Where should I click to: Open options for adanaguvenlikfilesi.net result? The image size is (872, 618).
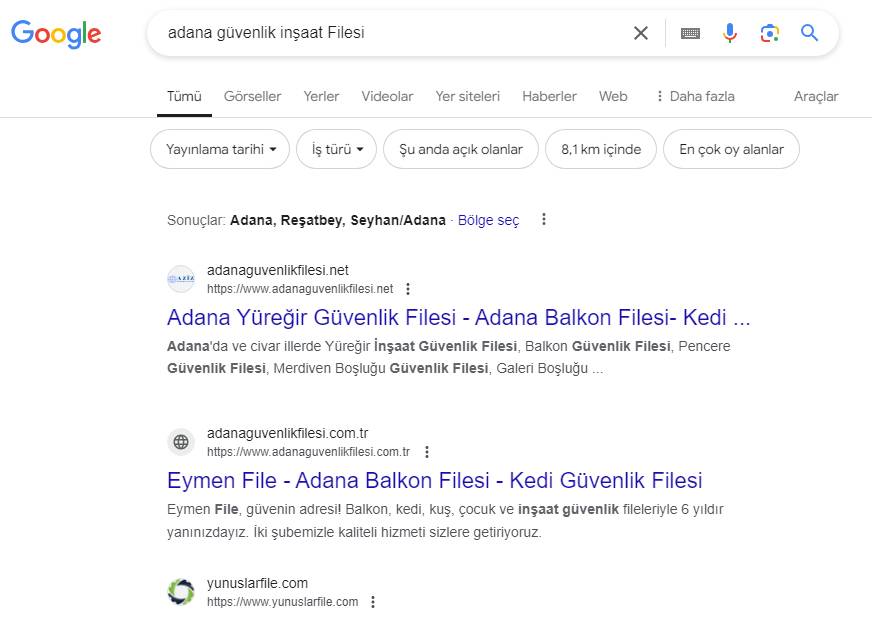tap(407, 289)
